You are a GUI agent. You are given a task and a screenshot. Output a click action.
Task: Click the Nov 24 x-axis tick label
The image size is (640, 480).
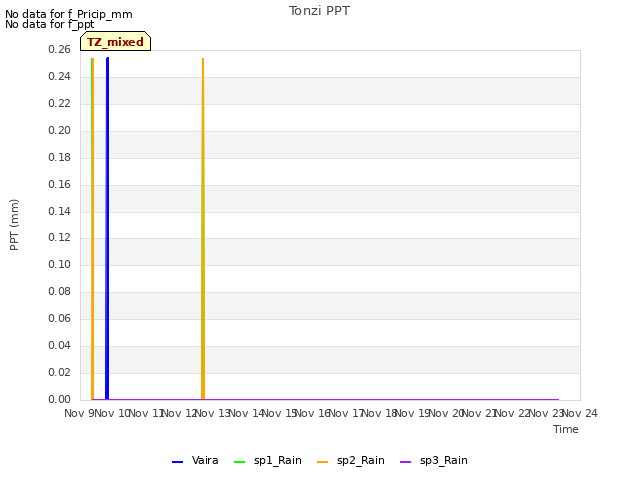580,413
